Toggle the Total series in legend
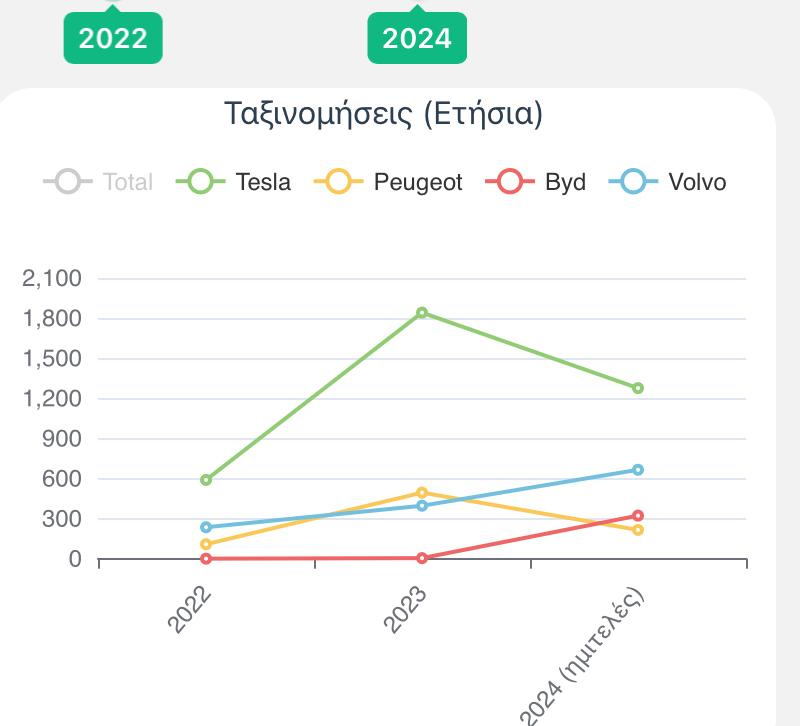The image size is (800, 726). click(98, 182)
